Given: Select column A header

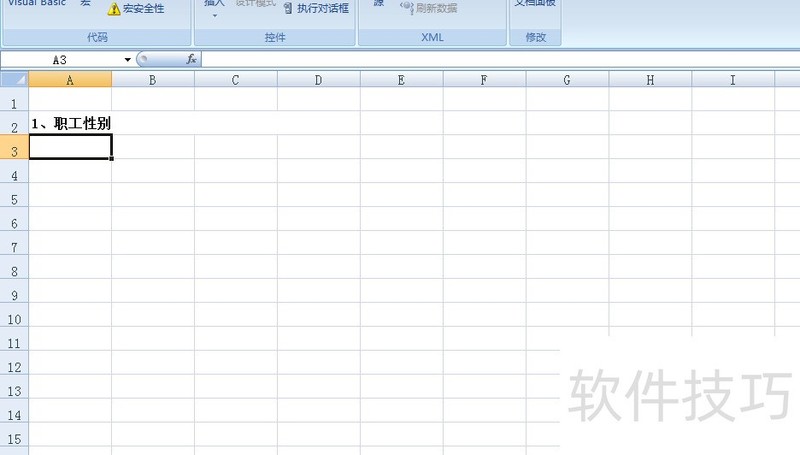Looking at the screenshot, I should (x=70, y=80).
